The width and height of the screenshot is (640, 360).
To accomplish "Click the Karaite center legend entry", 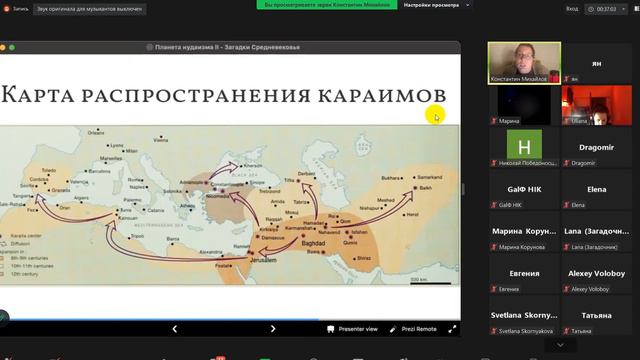I will click(26, 236).
